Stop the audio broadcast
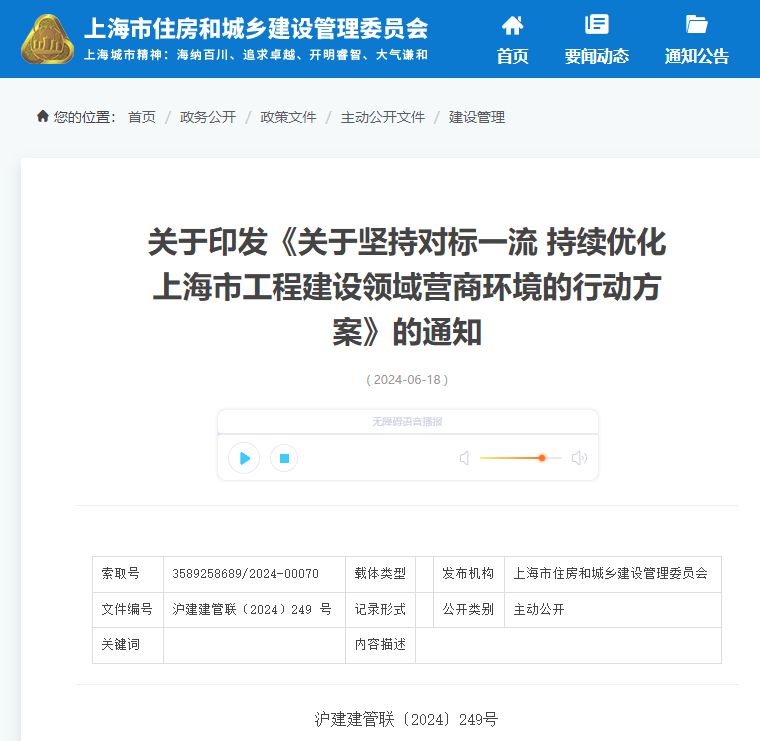Viewport: 760px width, 741px height. click(x=284, y=458)
